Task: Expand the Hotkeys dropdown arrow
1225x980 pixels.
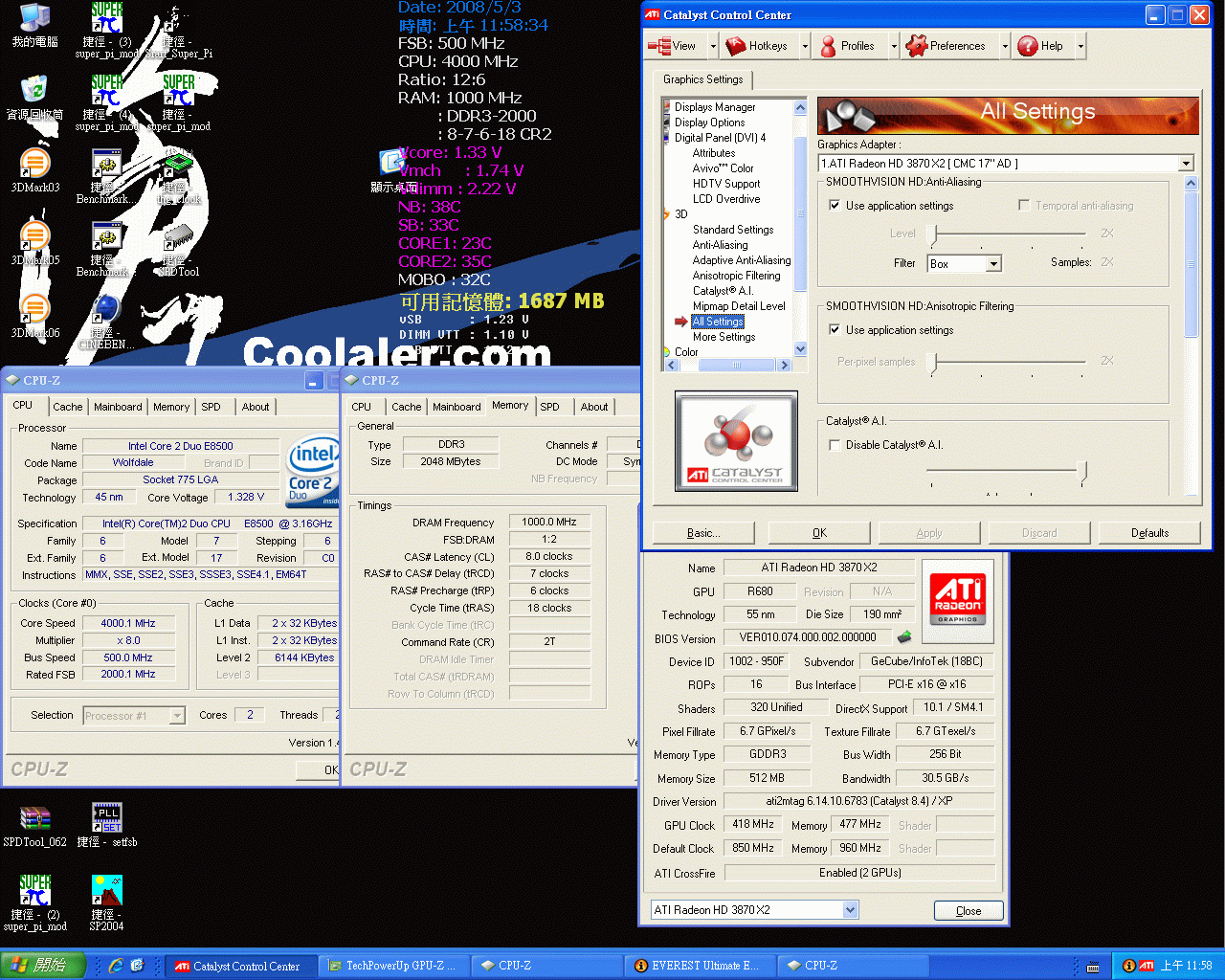Action: tap(805, 46)
